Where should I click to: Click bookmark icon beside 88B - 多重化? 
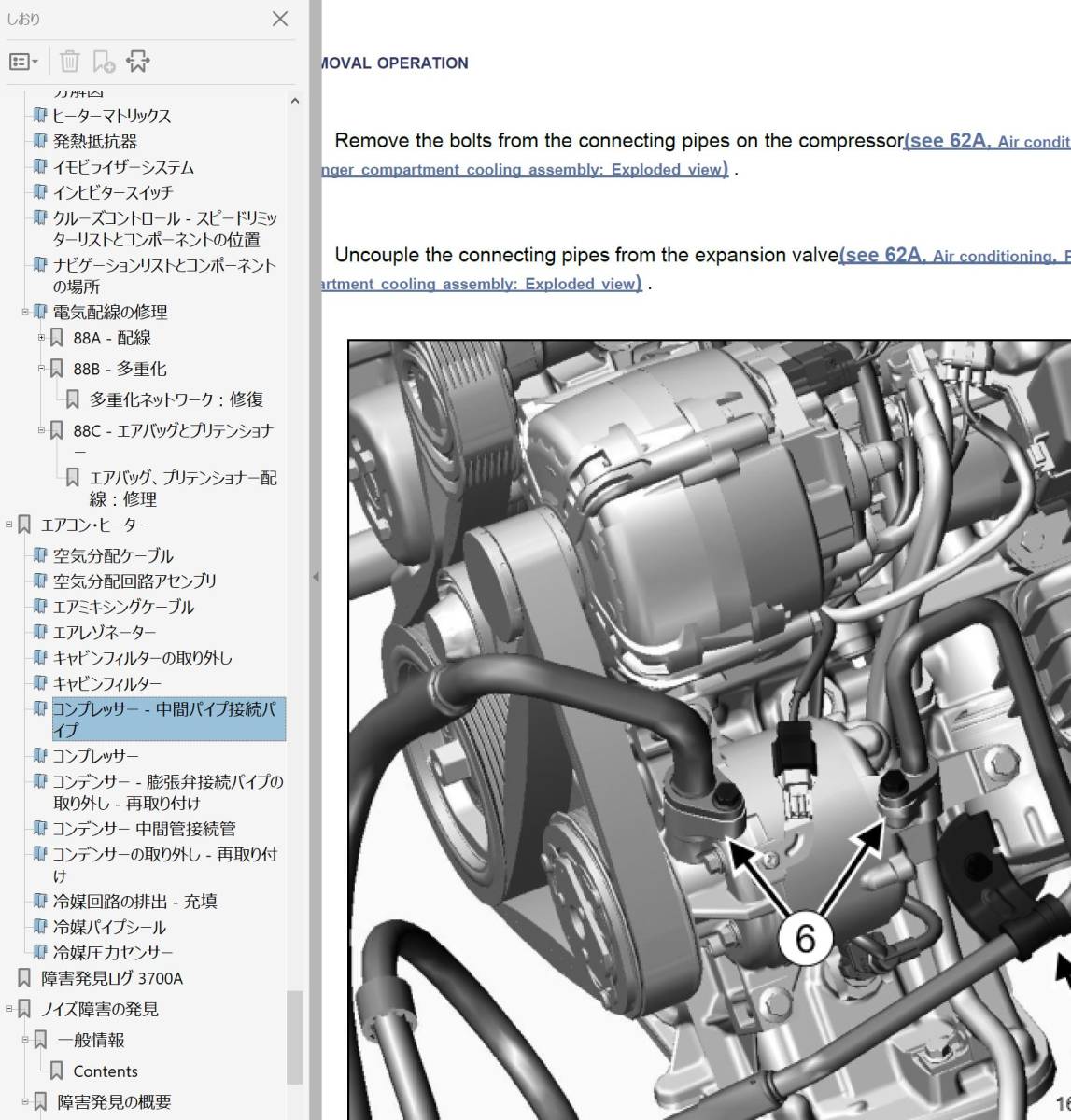pos(57,369)
